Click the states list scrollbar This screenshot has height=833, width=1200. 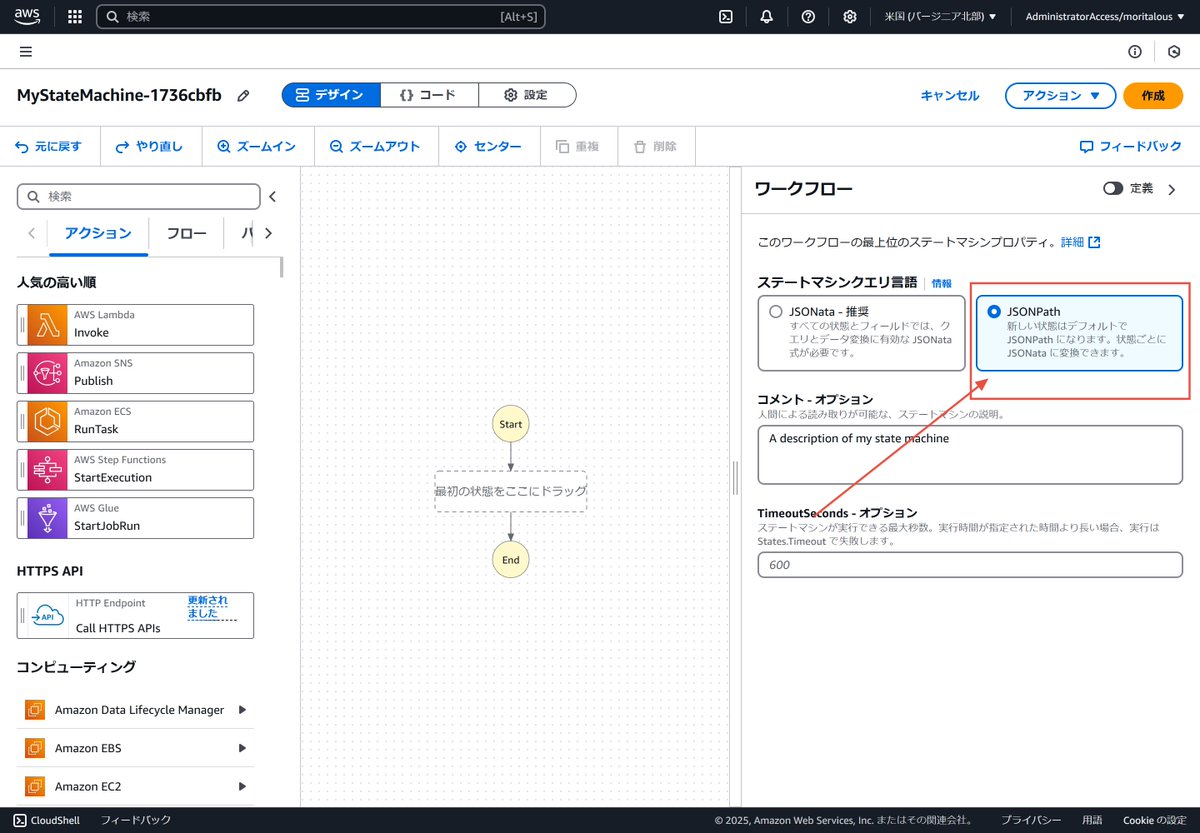click(x=282, y=267)
